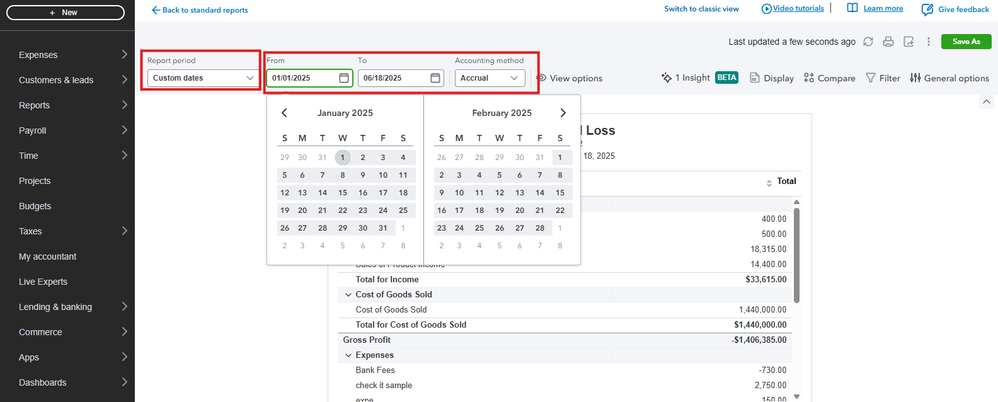Click the report's vertical scrollbar
998x402 pixels.
point(796,250)
